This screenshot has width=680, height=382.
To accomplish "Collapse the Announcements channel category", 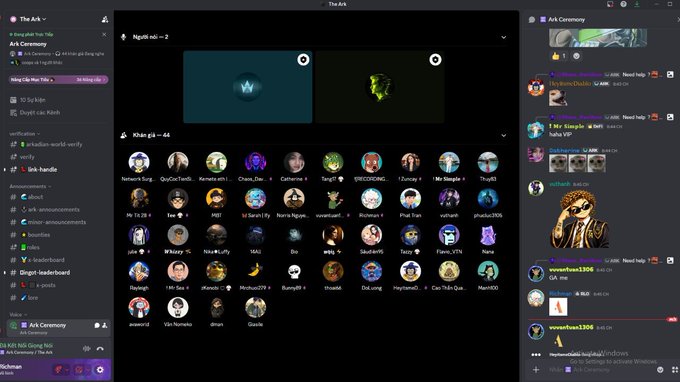I will [29, 186].
